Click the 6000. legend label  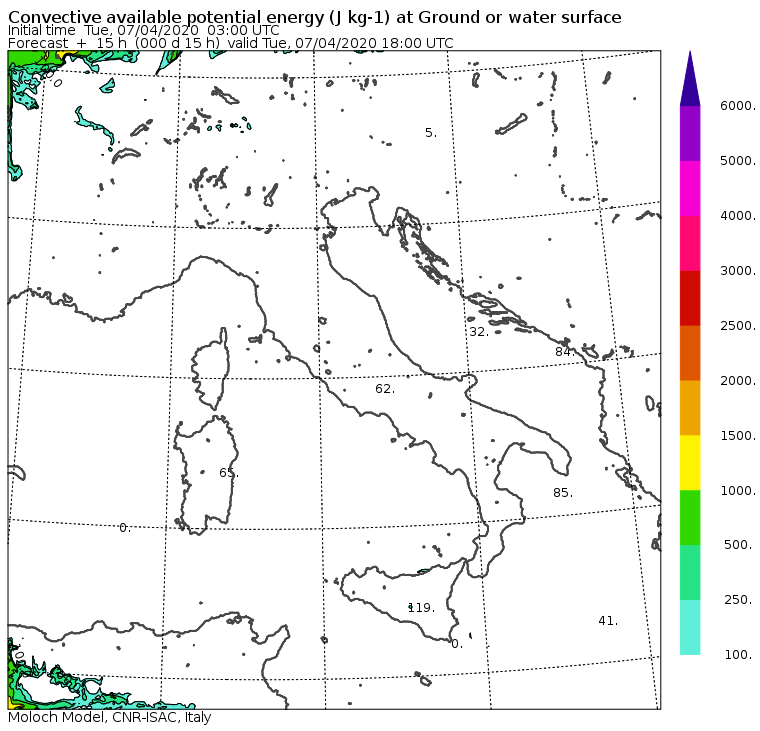point(737,106)
